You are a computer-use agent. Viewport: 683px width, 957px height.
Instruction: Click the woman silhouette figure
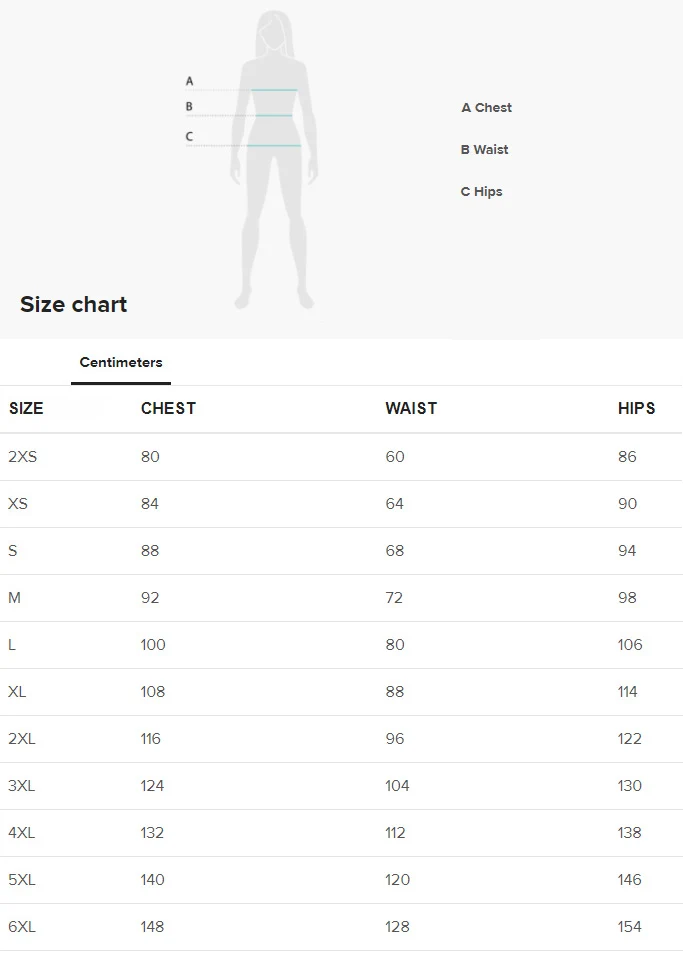pos(274,160)
